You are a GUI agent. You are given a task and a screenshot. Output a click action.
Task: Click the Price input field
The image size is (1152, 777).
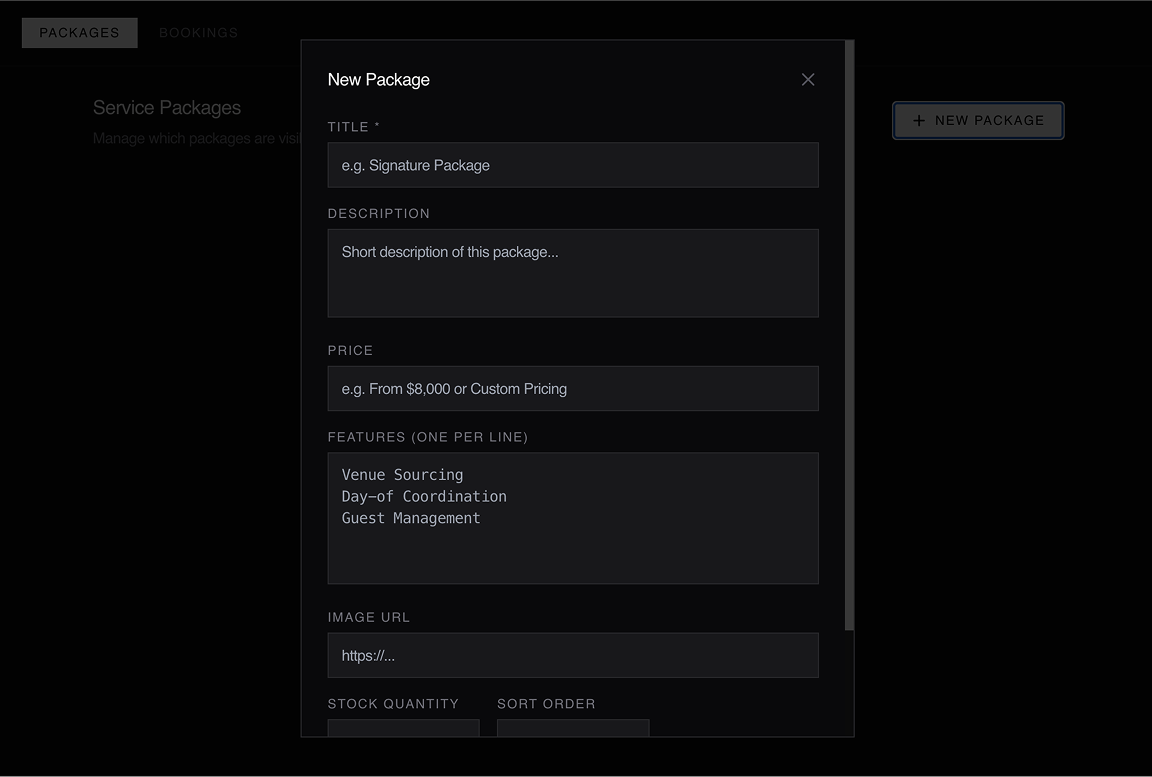572,388
